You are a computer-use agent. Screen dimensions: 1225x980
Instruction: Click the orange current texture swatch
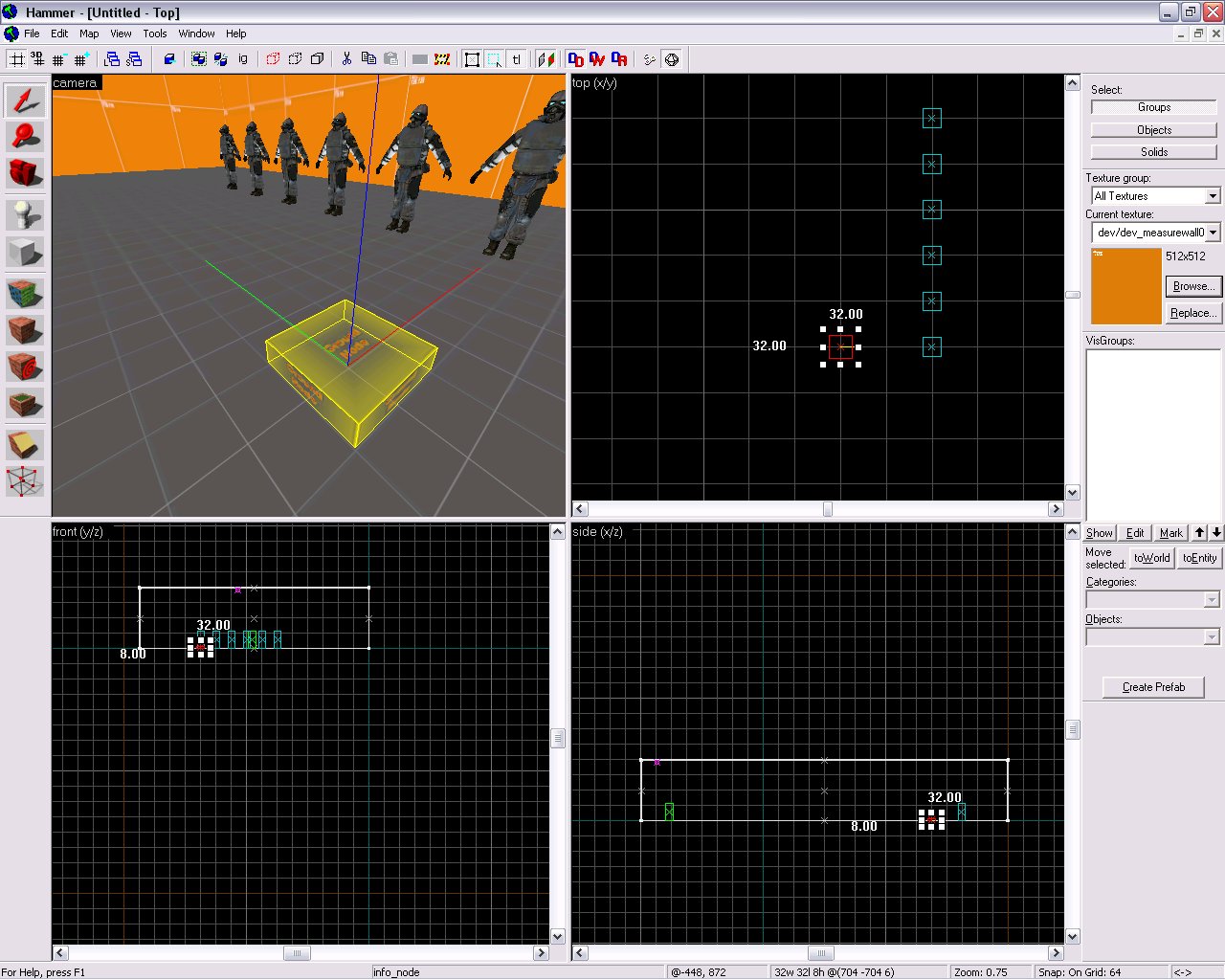(1126, 286)
